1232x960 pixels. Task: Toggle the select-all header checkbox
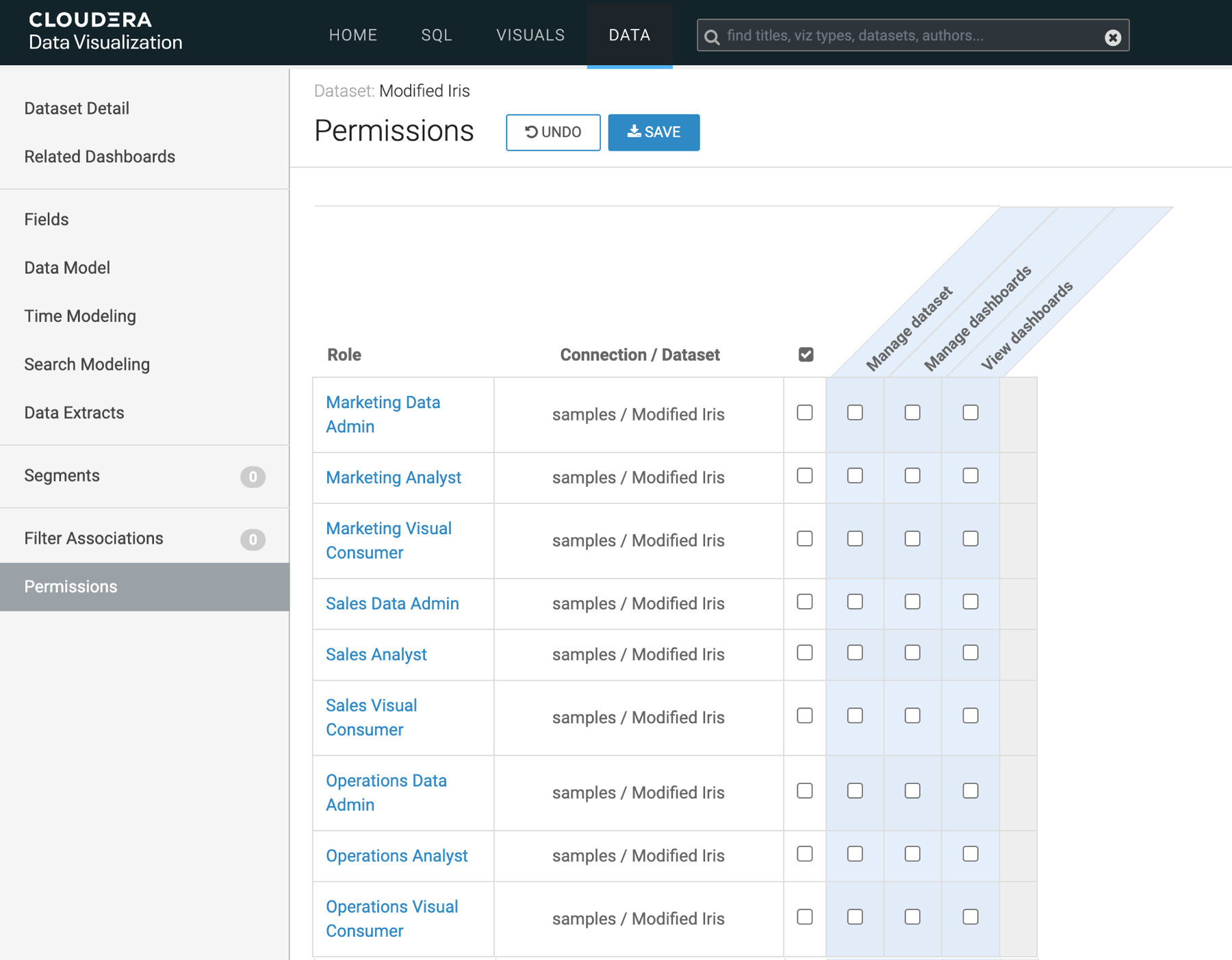coord(806,355)
